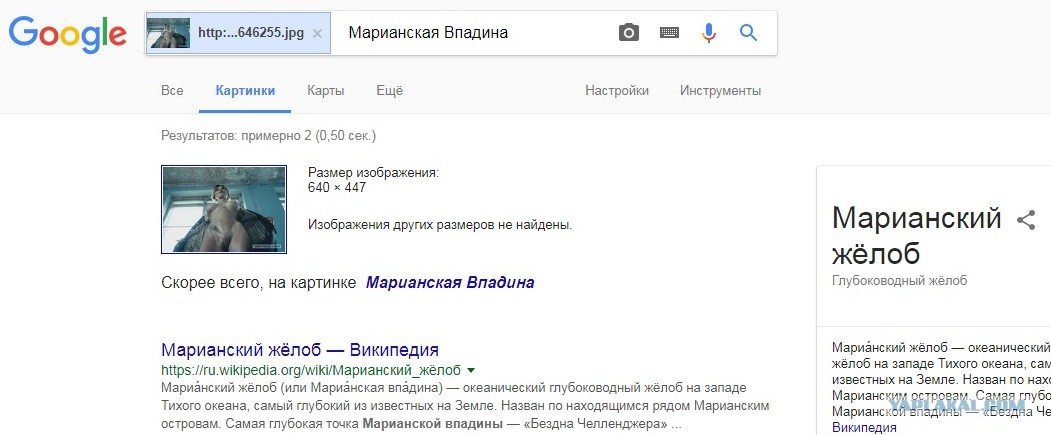1051x435 pixels.
Task: Click the share icon beside Марианский жёлоб
Action: pyautogui.click(x=1026, y=220)
